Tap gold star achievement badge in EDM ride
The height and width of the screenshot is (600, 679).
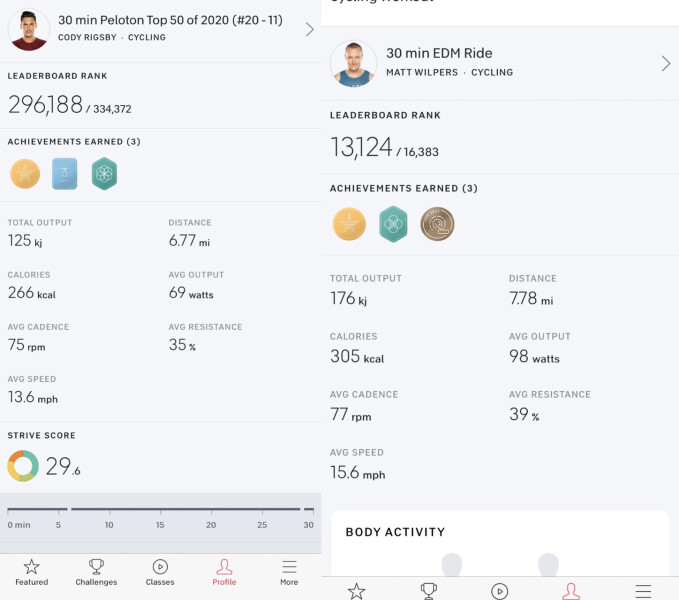pos(349,224)
